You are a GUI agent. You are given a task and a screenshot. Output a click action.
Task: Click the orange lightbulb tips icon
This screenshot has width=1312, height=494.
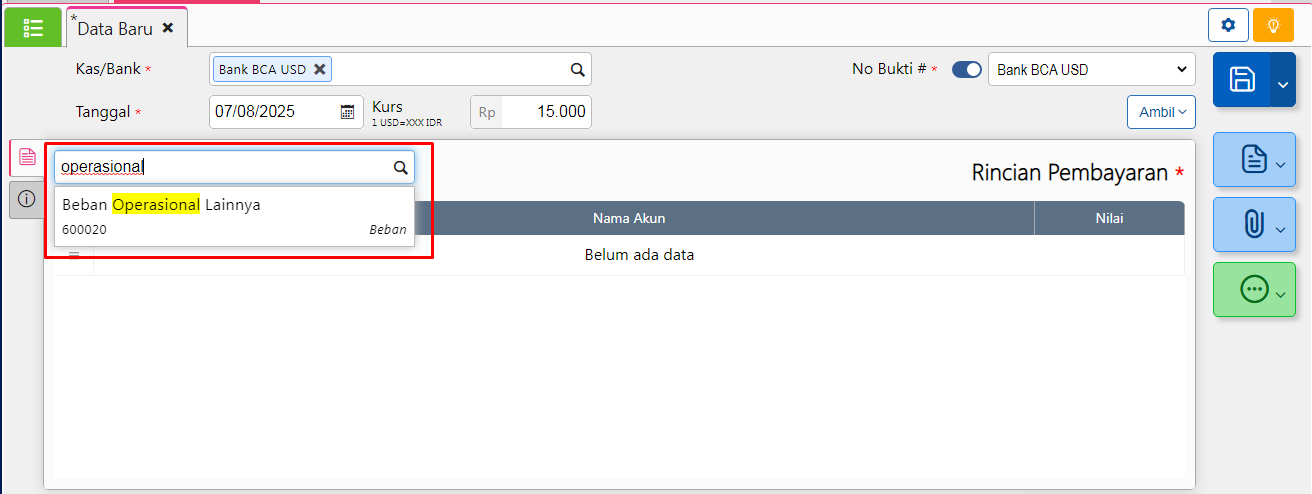click(x=1273, y=25)
